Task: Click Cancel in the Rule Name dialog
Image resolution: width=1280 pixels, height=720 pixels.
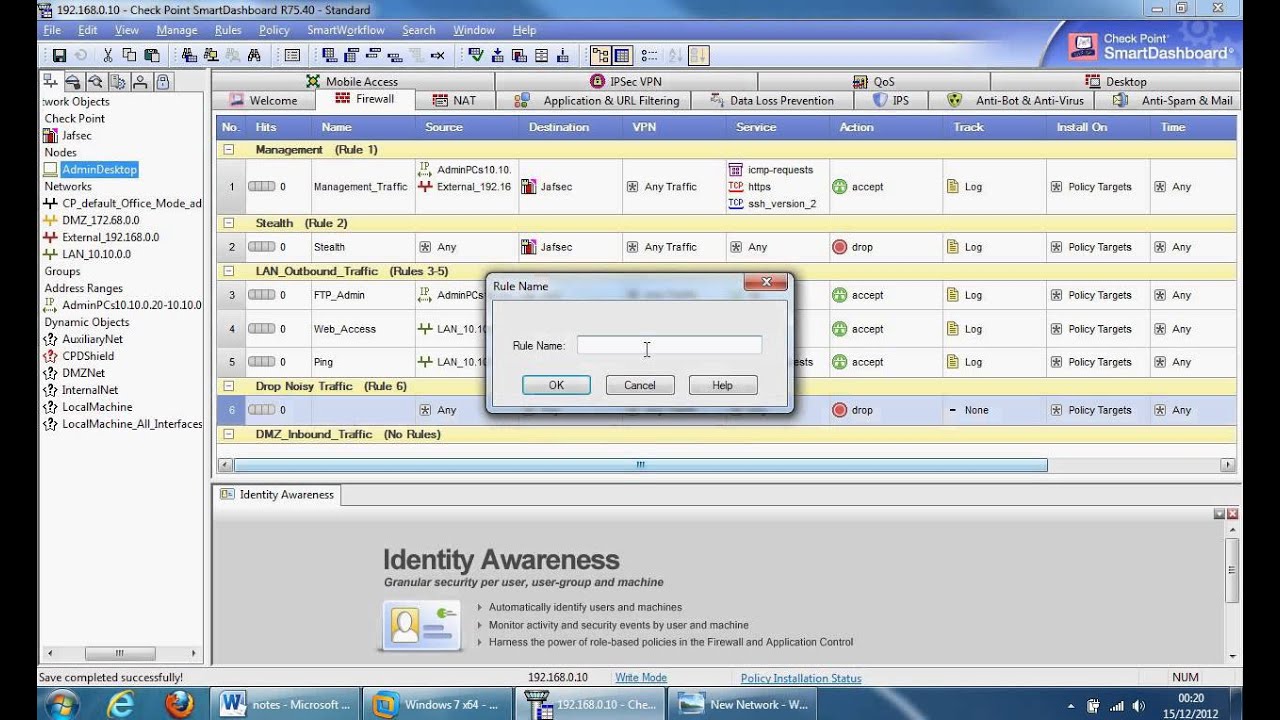Action: [640, 385]
